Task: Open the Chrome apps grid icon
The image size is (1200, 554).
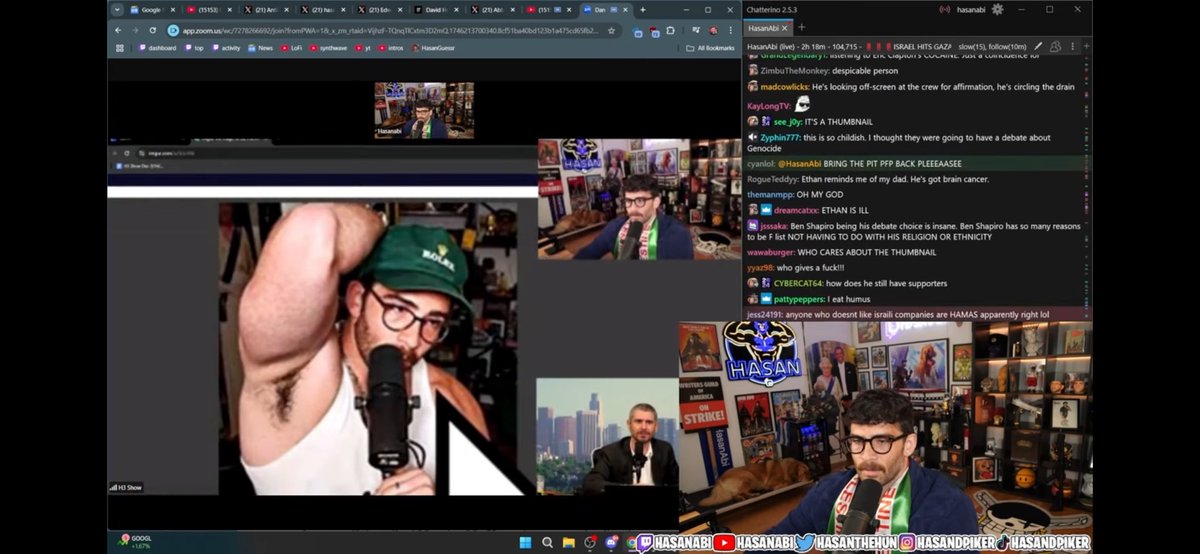Action: (120, 47)
